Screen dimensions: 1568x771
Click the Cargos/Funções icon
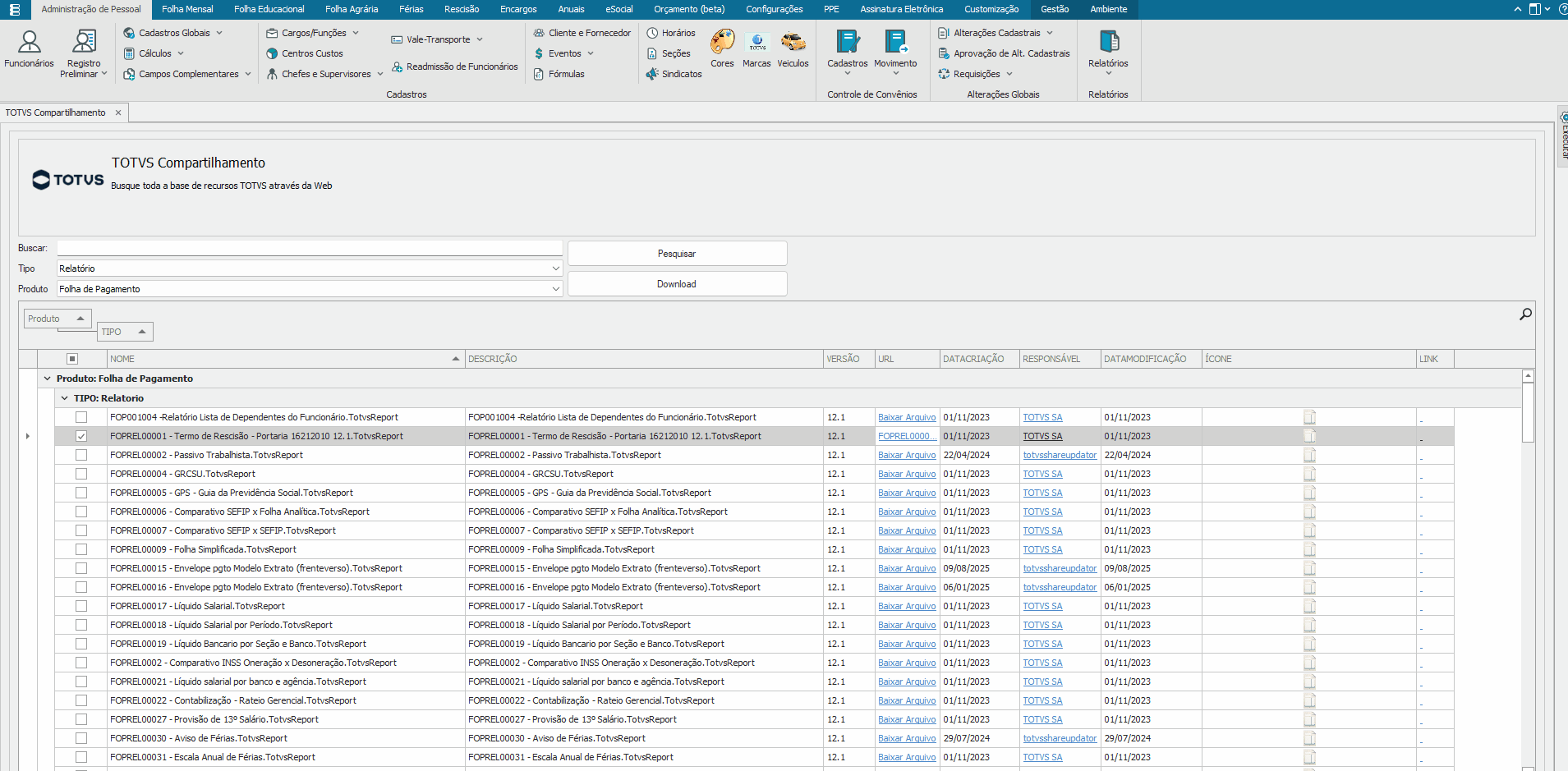(x=272, y=33)
